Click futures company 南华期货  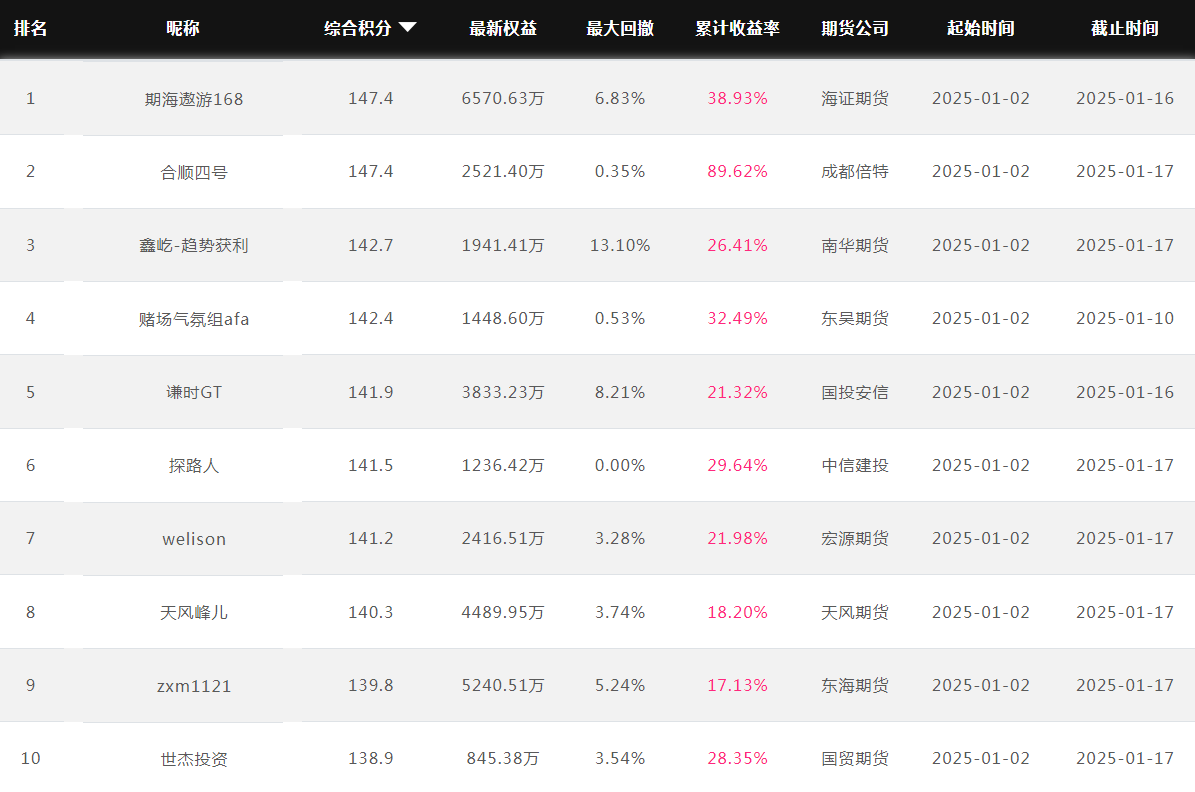(x=854, y=245)
